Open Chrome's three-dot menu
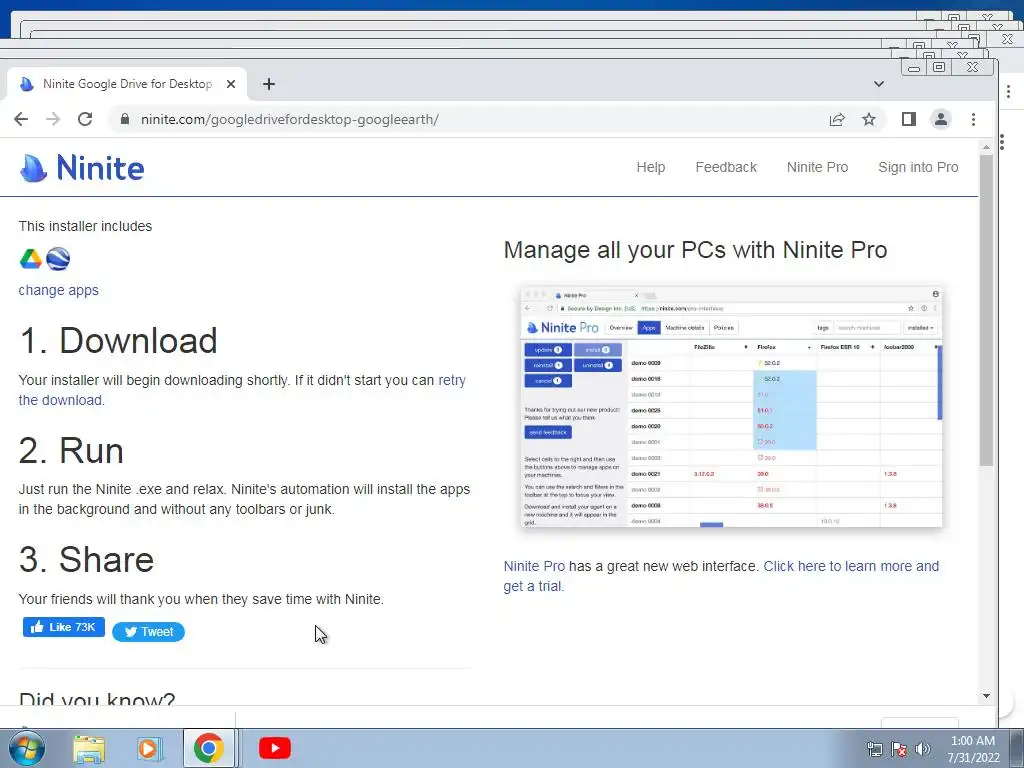Image resolution: width=1024 pixels, height=768 pixels. pyautogui.click(x=973, y=119)
